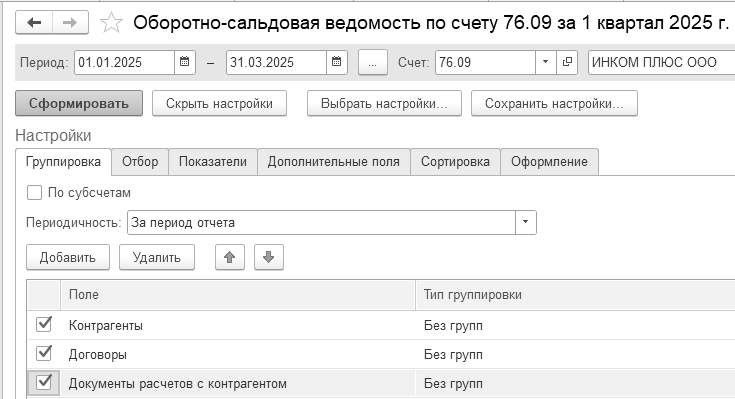The image size is (735, 399).
Task: Switch to the Отбор tab
Action: 140,162
